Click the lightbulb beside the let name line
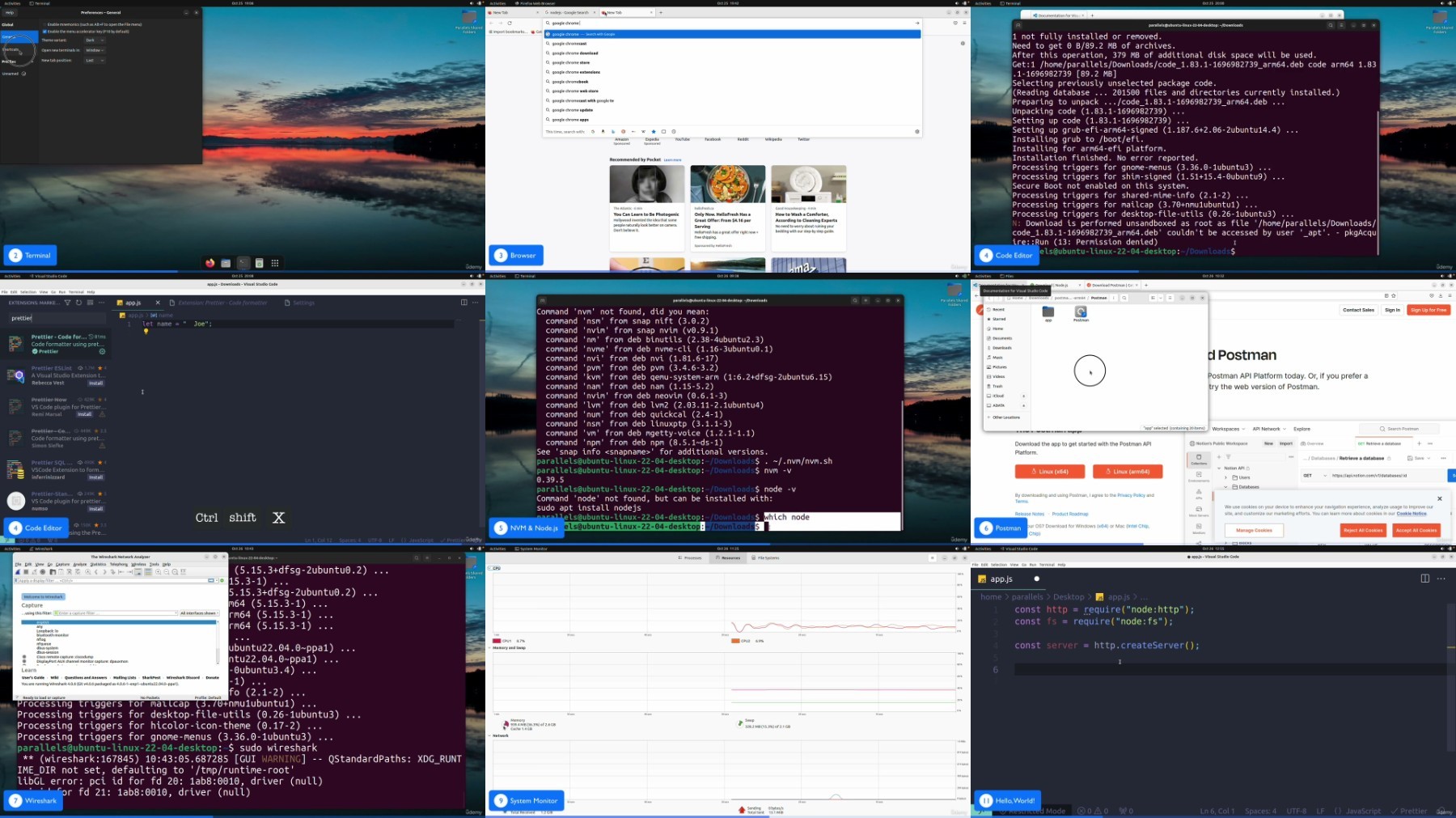Viewport: 1456px width, 818px height. tap(146, 332)
